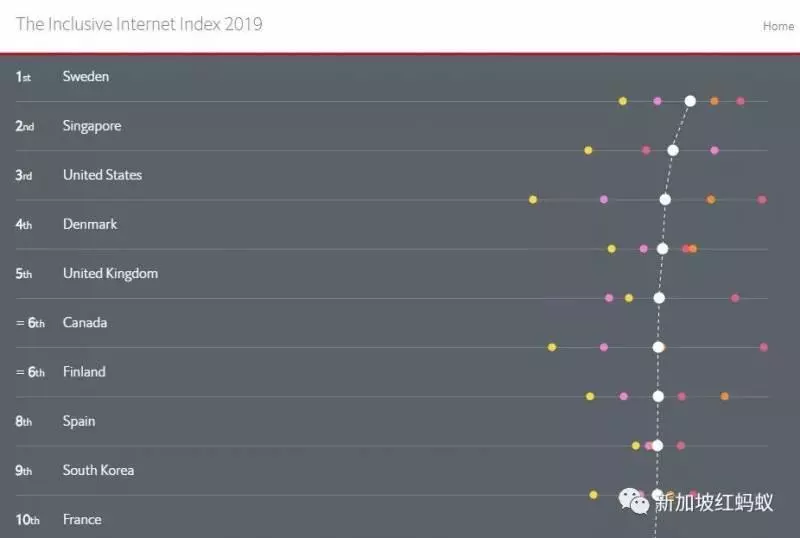Select the United States row label
The height and width of the screenshot is (538, 800).
click(x=103, y=175)
